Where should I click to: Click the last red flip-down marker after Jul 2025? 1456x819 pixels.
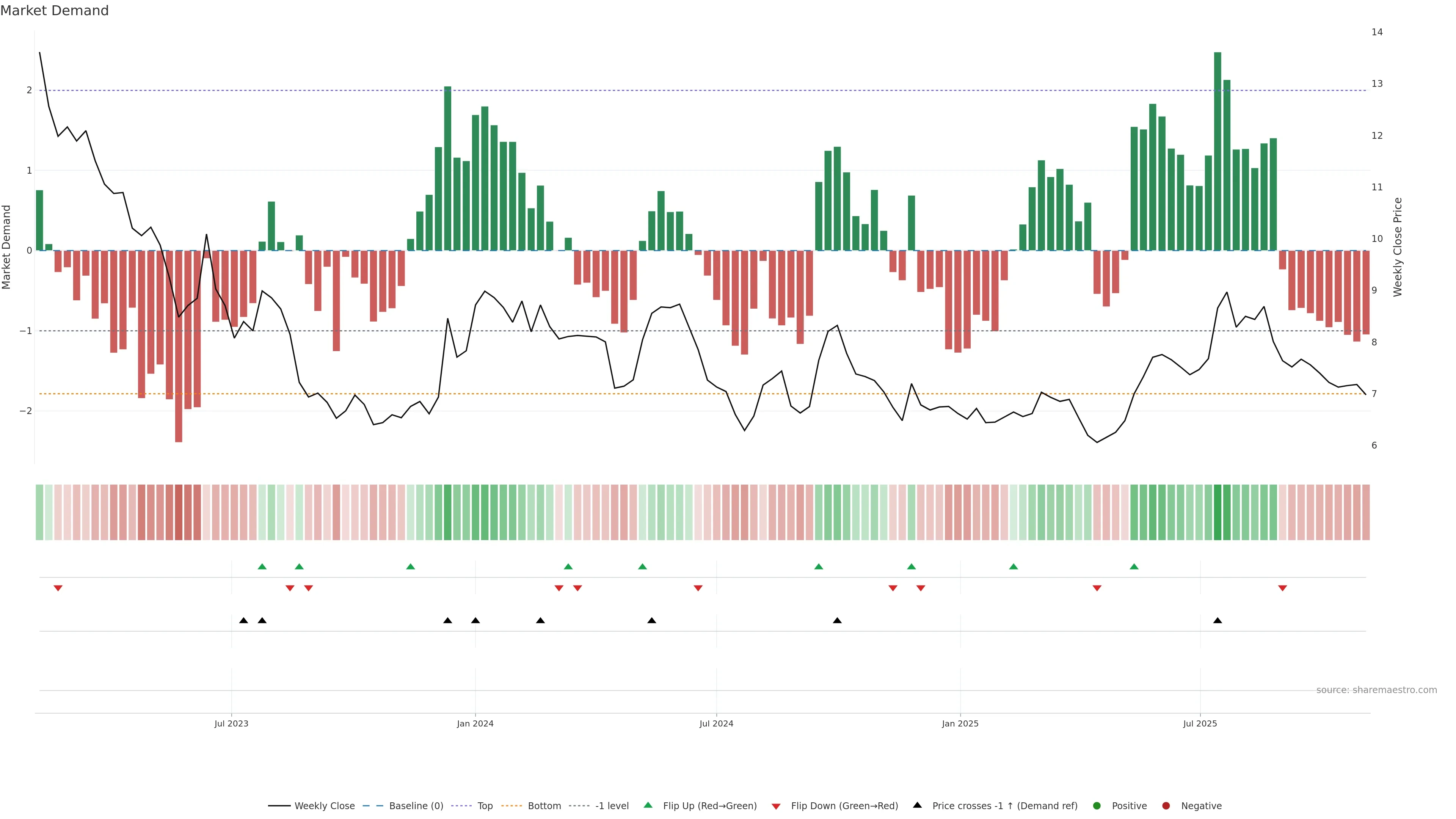[1282, 588]
